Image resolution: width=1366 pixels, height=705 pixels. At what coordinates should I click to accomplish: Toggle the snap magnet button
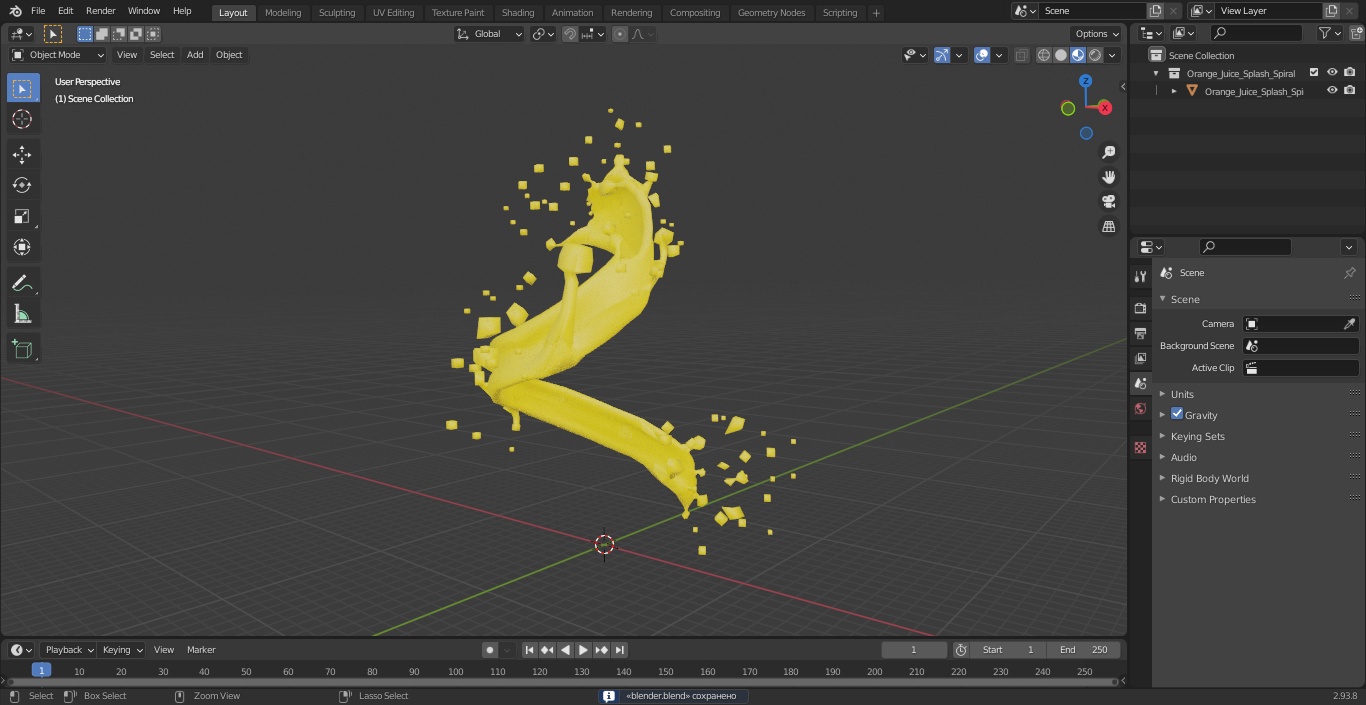click(570, 34)
